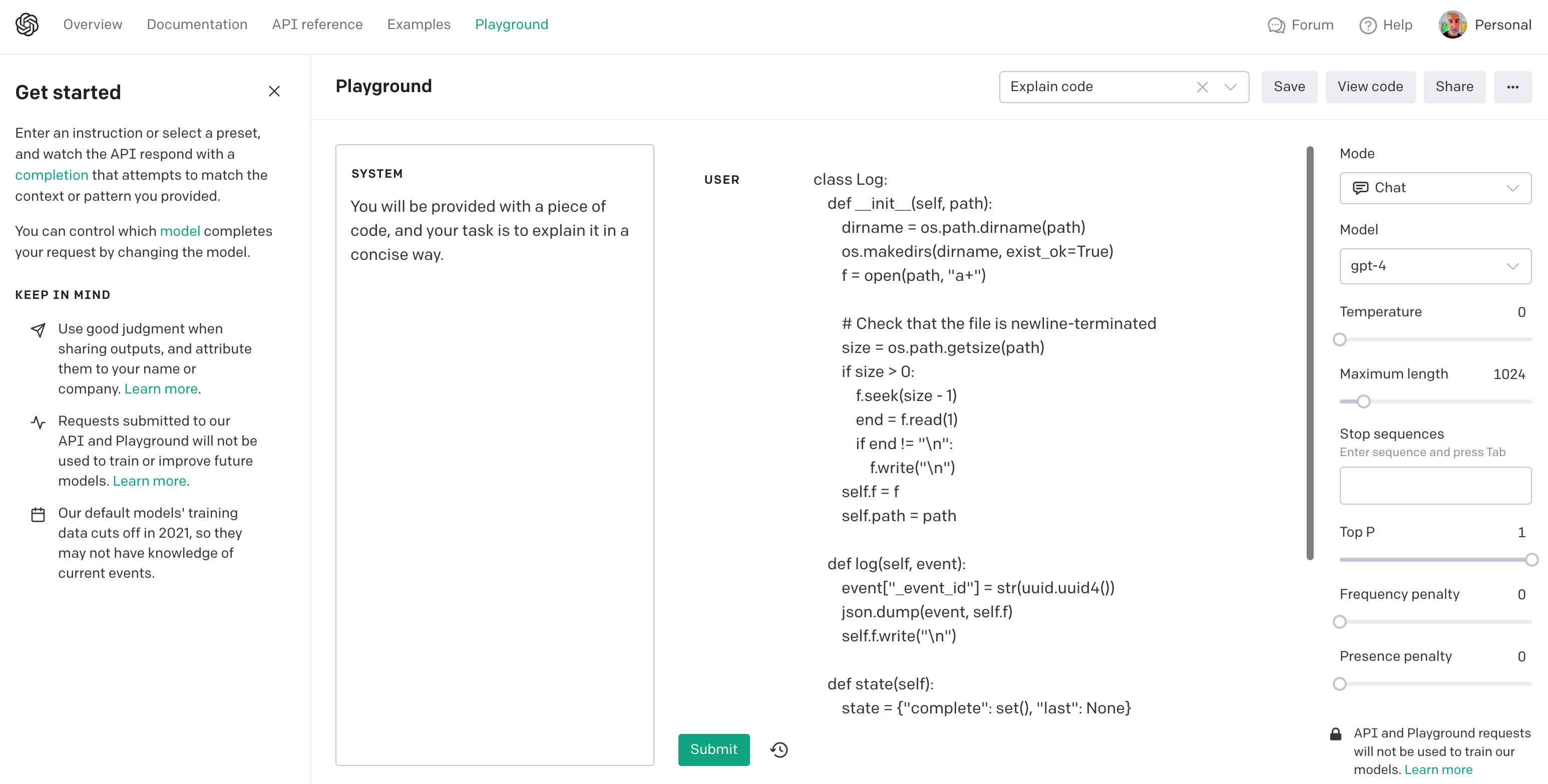The height and width of the screenshot is (784, 1548).
Task: Expand the Explain code preset dropdown
Action: coord(1230,87)
